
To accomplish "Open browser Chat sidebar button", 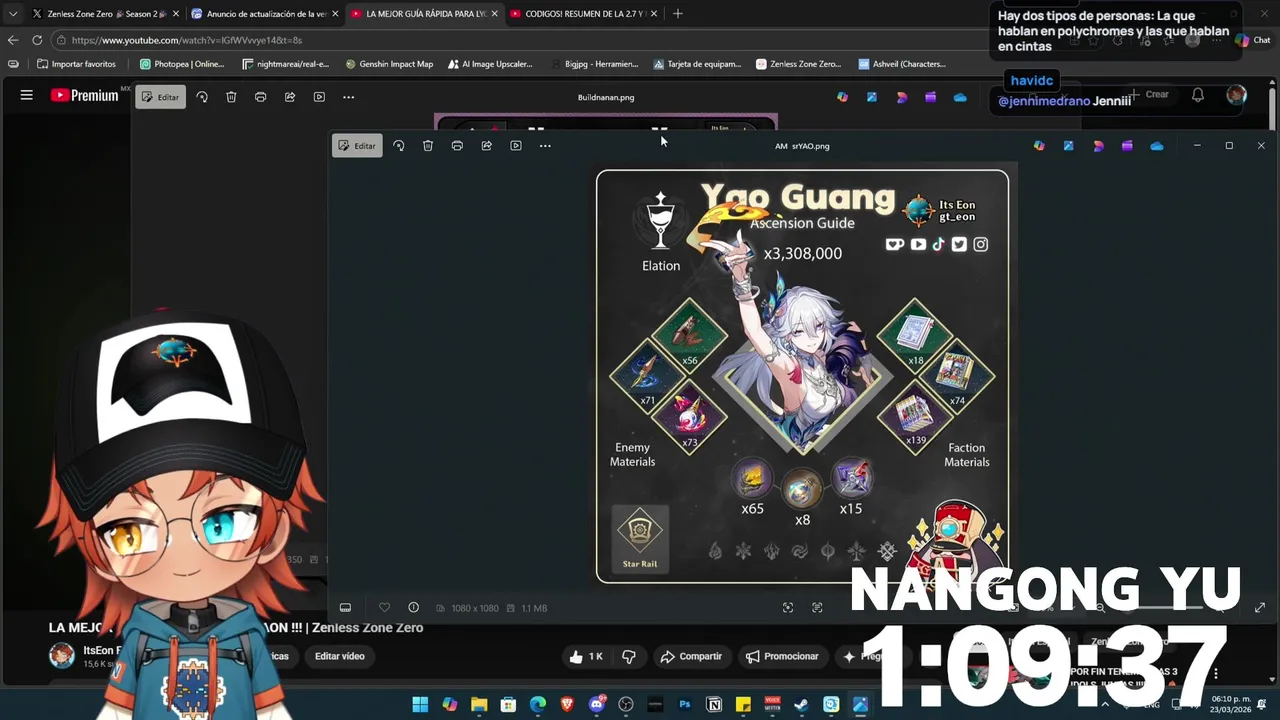I will (1253, 40).
